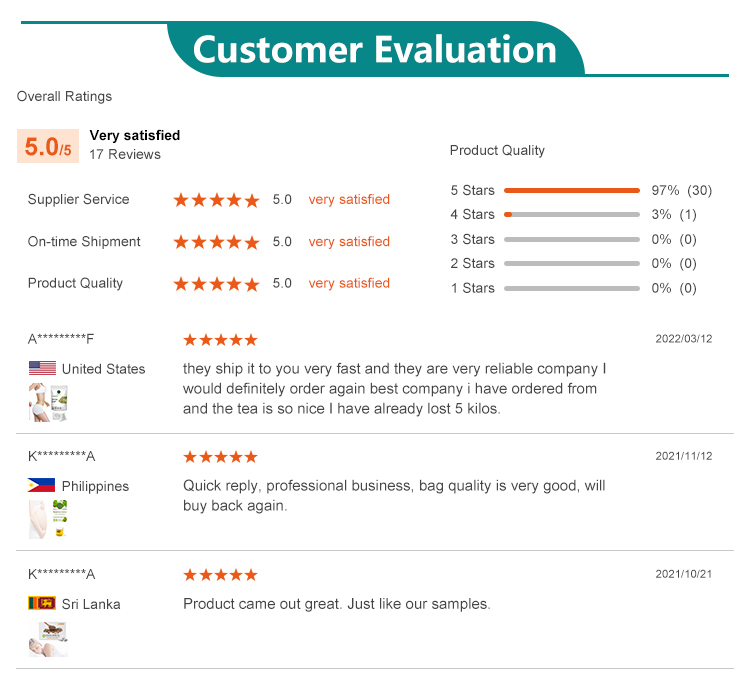Click the On-time Shipment star rating
This screenshot has width=750, height=677.
[216, 242]
